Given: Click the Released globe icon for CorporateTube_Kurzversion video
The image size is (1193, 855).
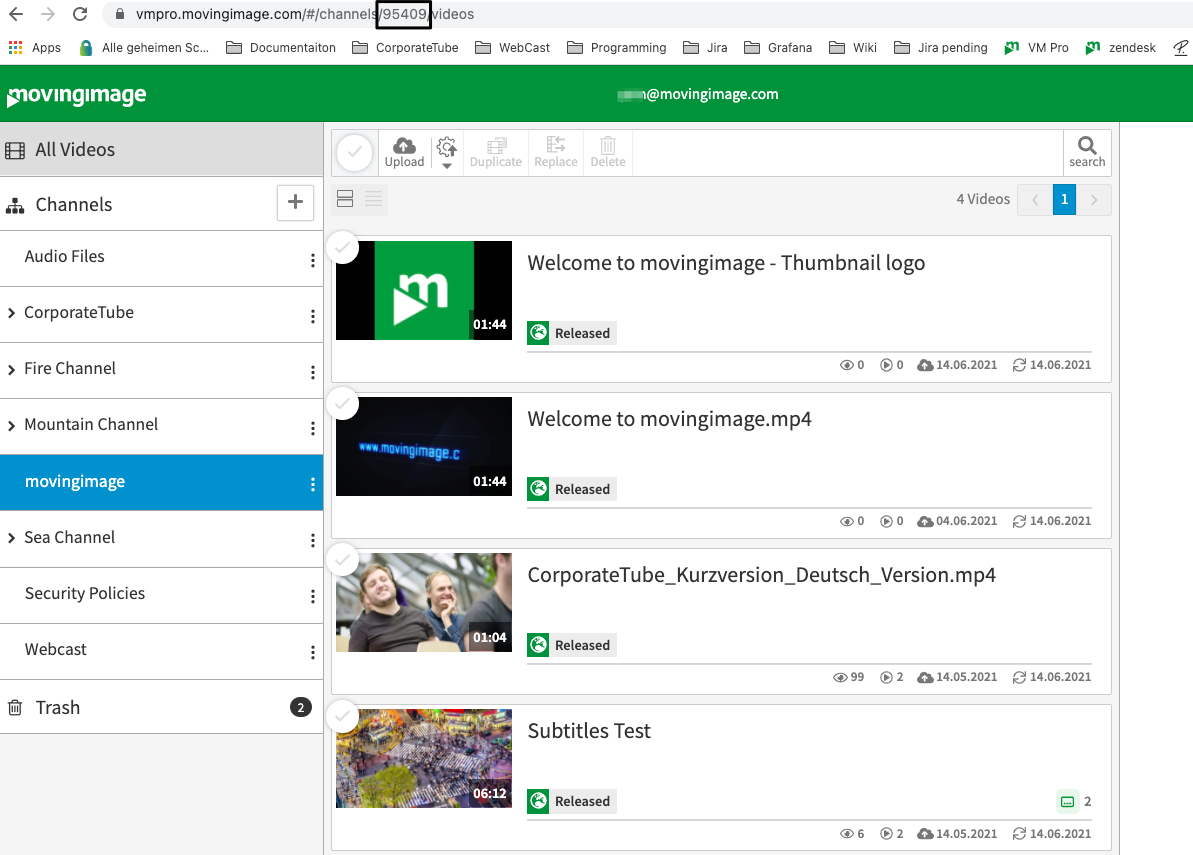Looking at the screenshot, I should pyautogui.click(x=539, y=645).
